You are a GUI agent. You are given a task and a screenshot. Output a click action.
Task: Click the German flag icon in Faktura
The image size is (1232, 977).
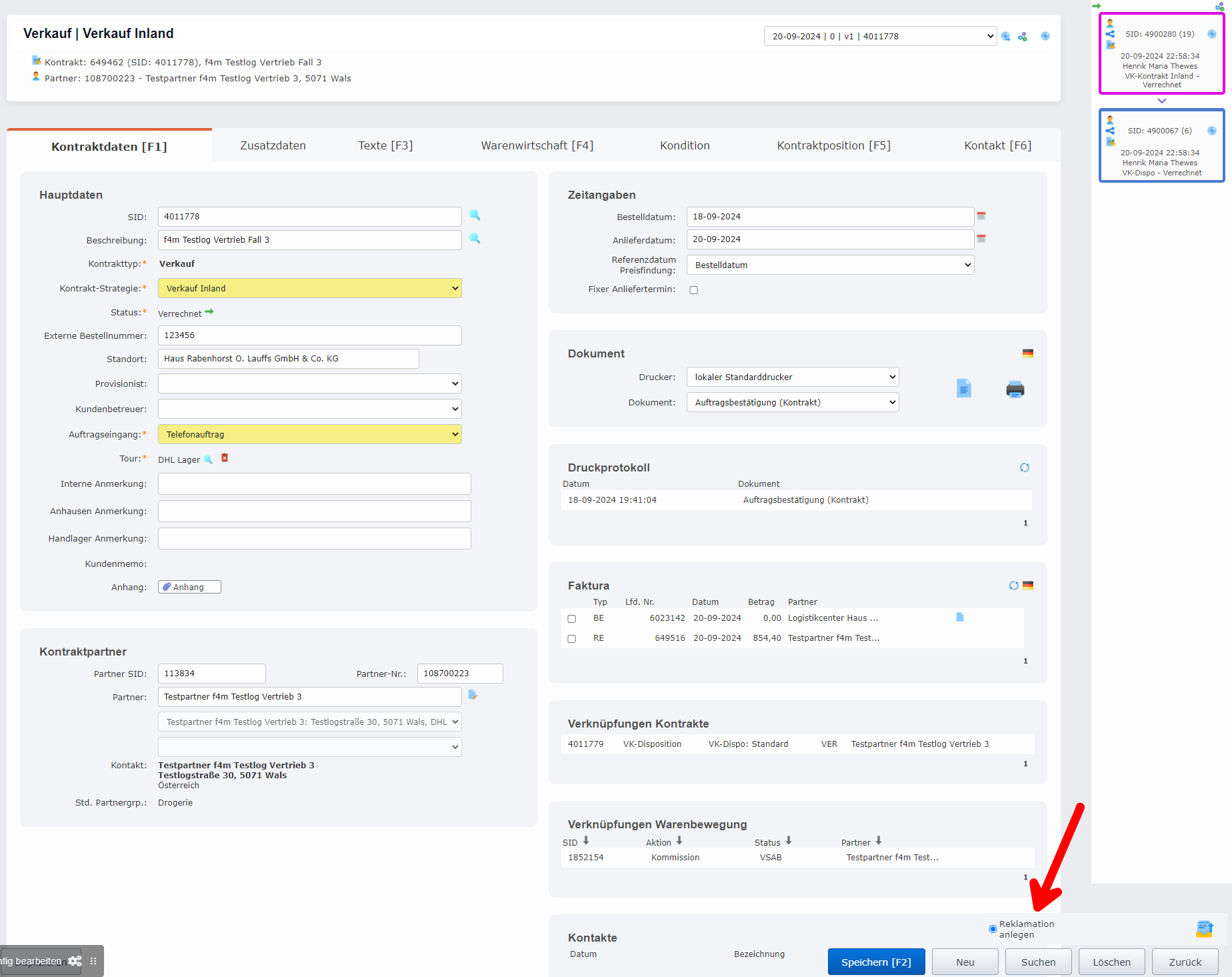tap(1028, 586)
